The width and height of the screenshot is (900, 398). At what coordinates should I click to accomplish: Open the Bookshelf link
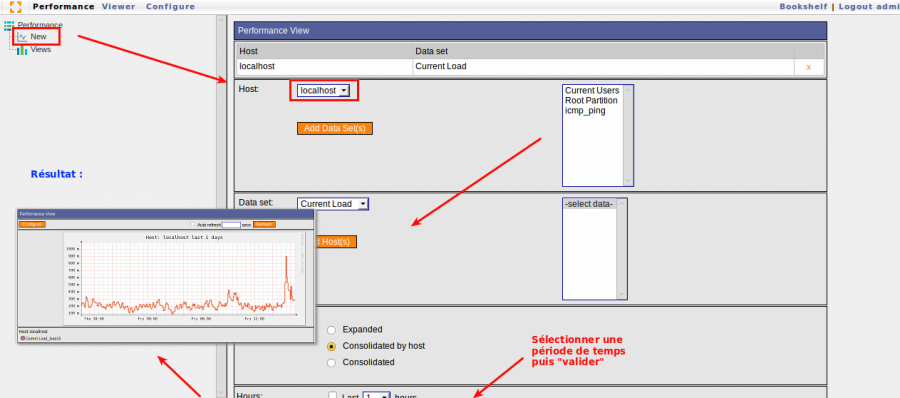pos(804,7)
